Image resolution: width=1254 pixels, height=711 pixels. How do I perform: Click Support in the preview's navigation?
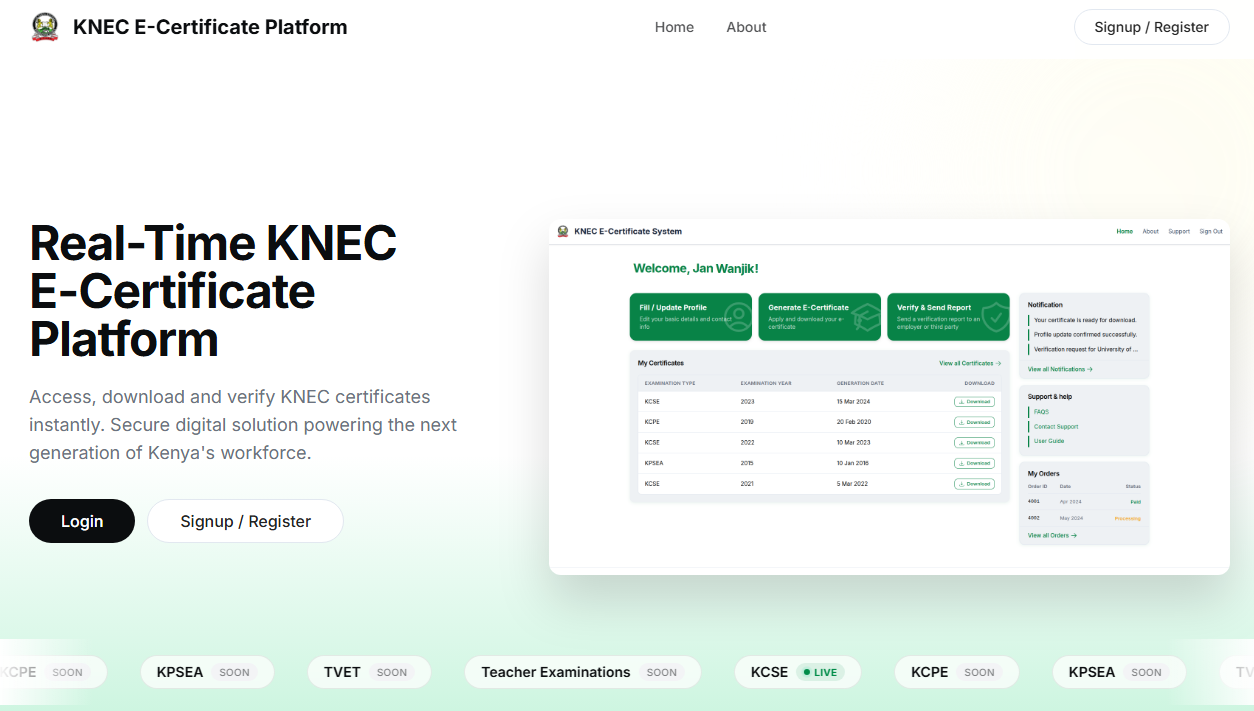click(1179, 231)
